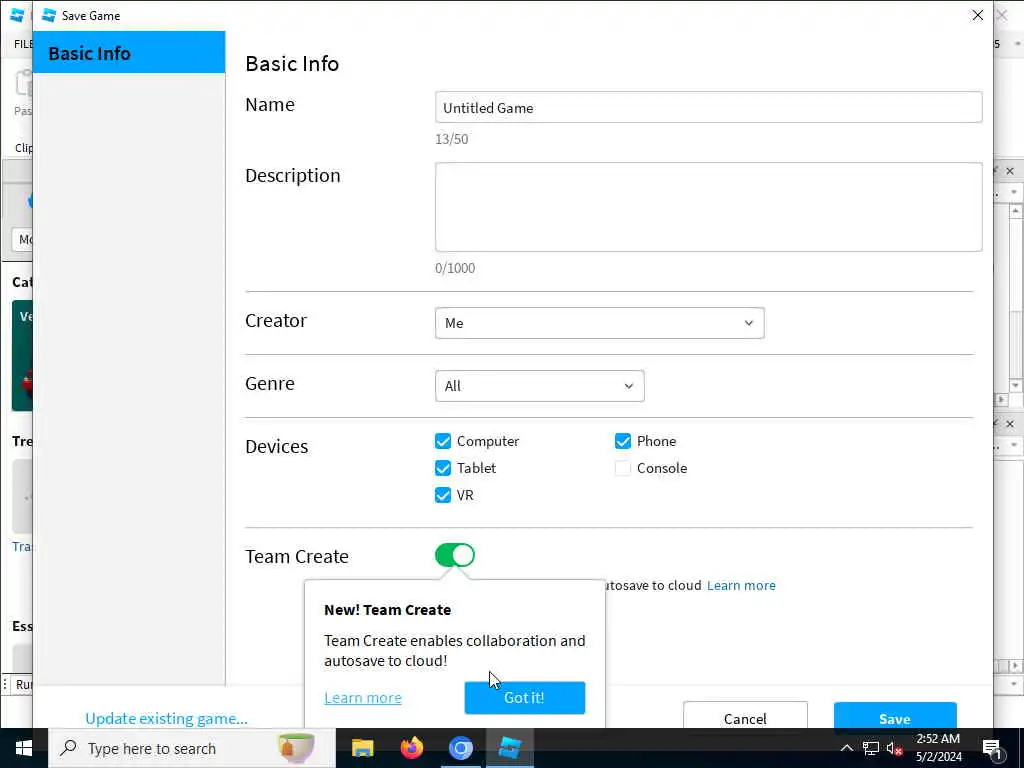Click Update existing game link
The height and width of the screenshot is (768, 1024).
point(167,718)
